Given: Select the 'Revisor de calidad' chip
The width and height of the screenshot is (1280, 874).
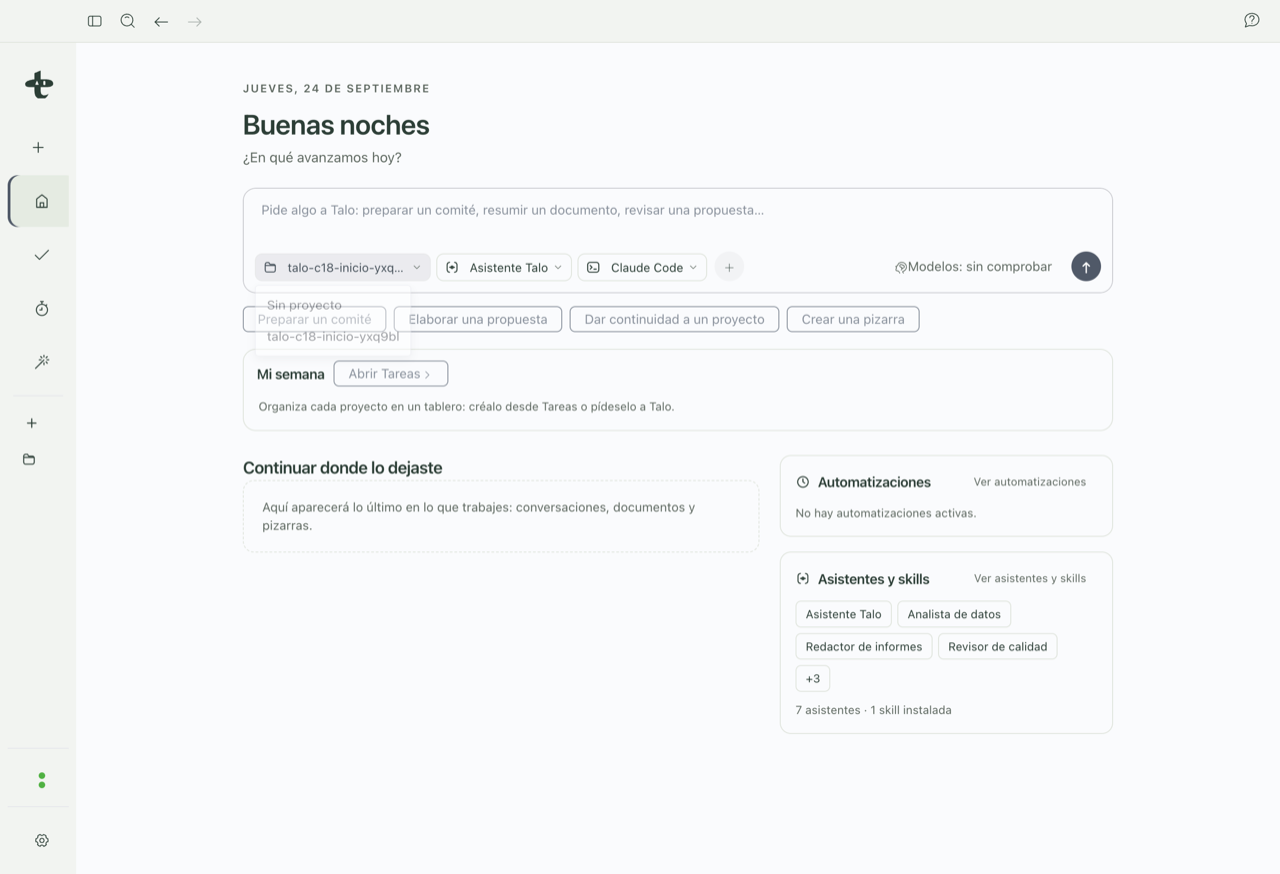Looking at the screenshot, I should point(998,646).
